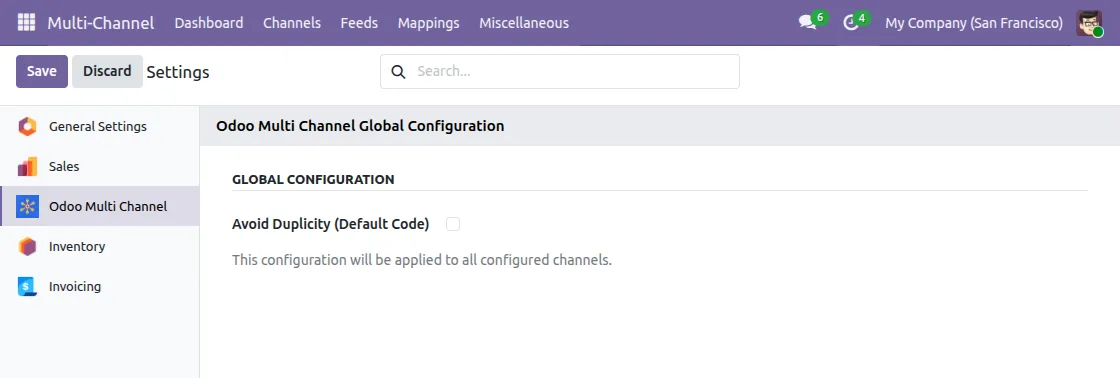Open the Miscellaneous menu
The width and height of the screenshot is (1120, 378).
coord(524,23)
